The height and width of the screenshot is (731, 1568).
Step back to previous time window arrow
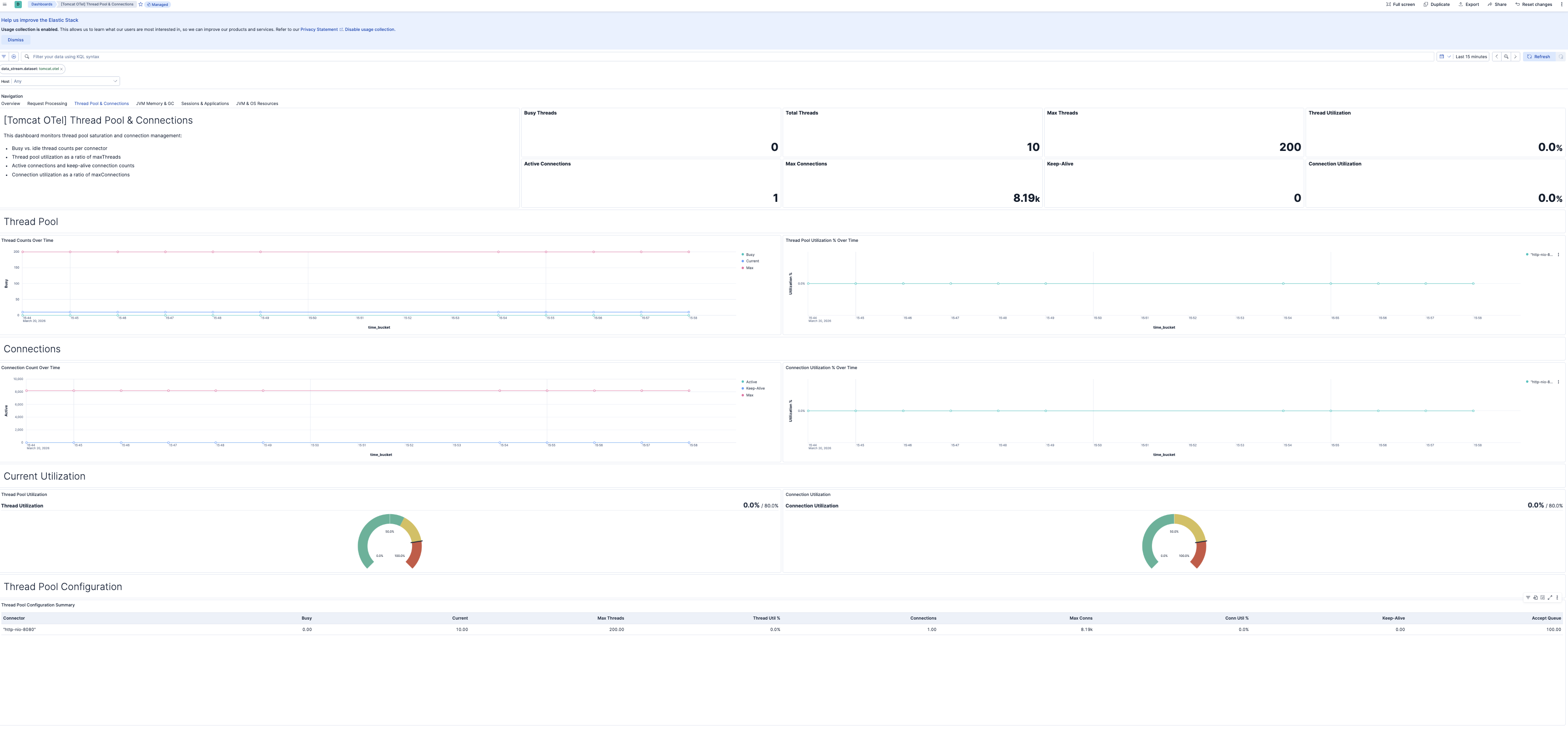point(1497,57)
